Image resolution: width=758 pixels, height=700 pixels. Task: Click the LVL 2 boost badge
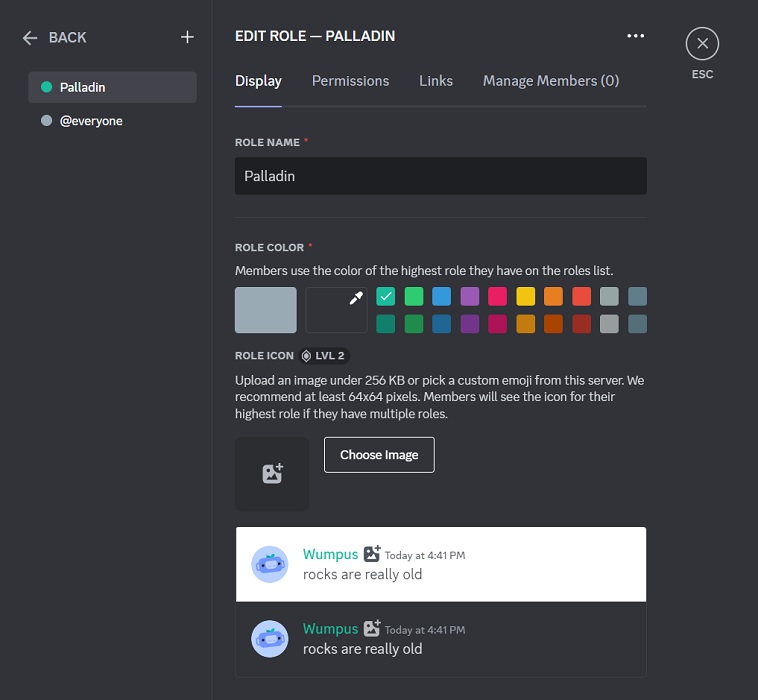[x=324, y=356]
